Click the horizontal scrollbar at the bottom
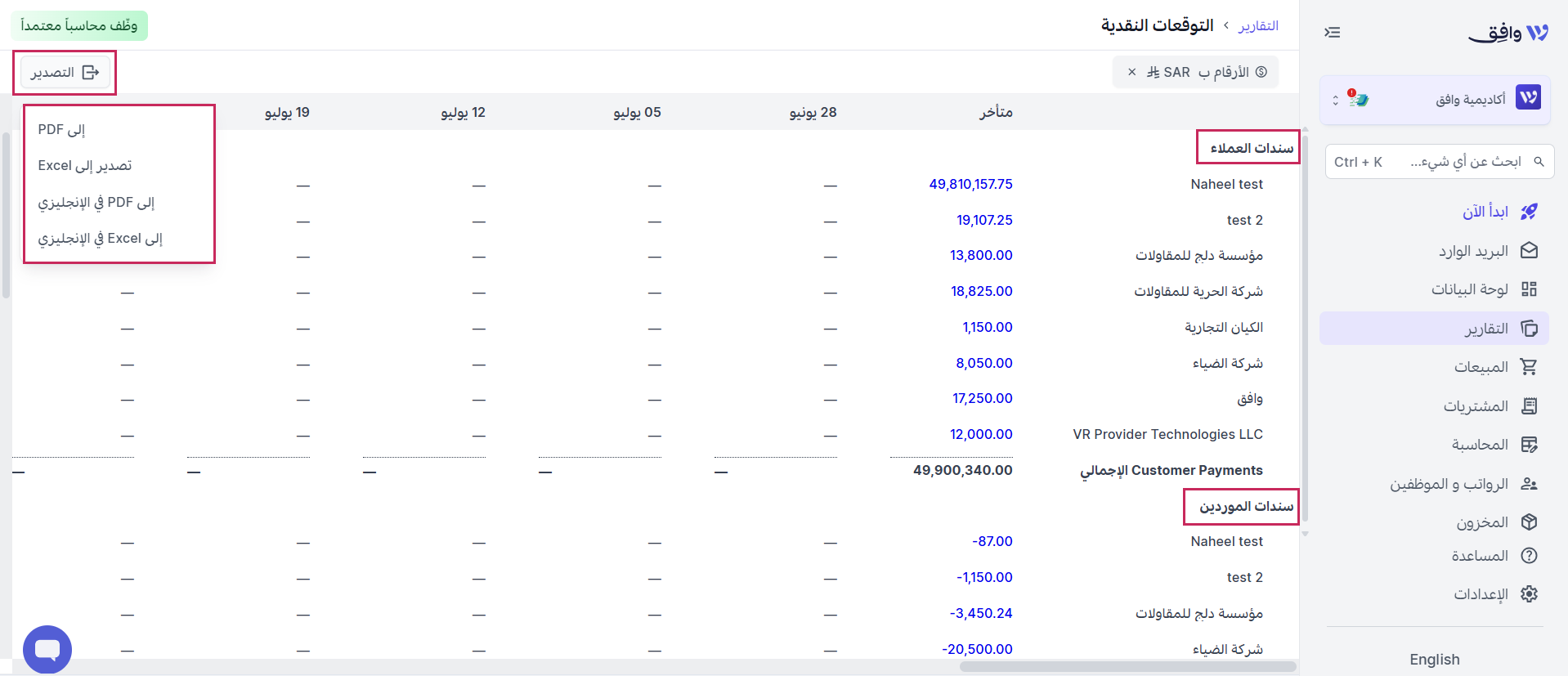The image size is (1568, 676). coord(1127,667)
